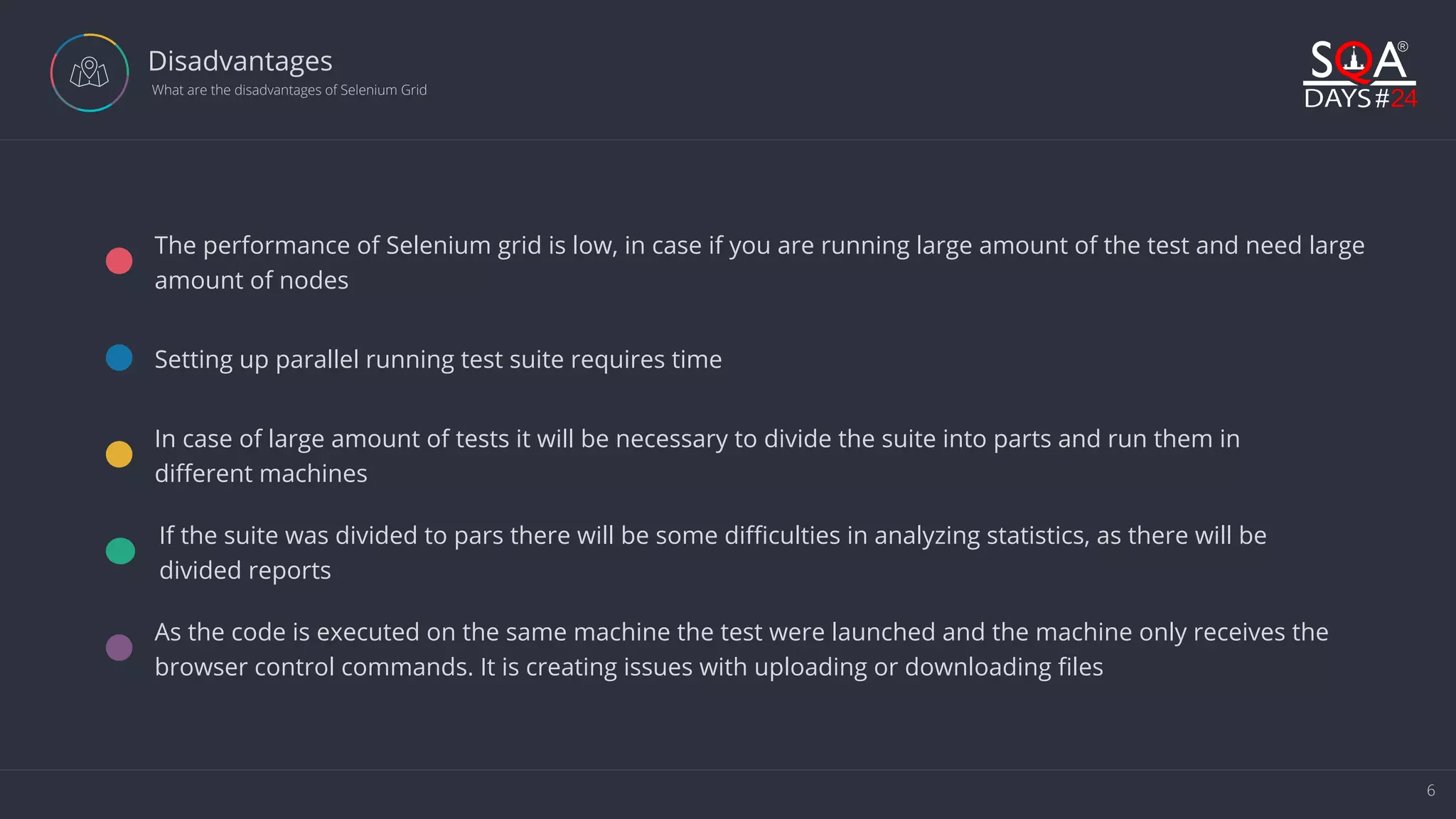Click the 'Setting up parallel running' line
The width and height of the screenshot is (1456, 819).
[x=438, y=360]
